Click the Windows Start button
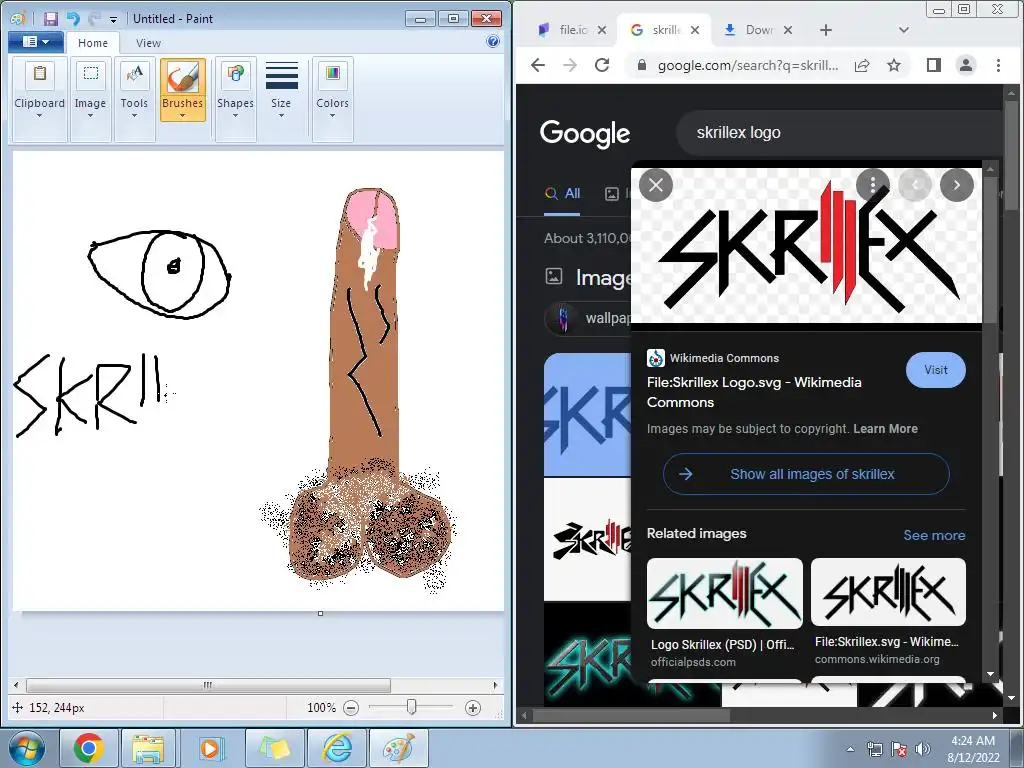Image resolution: width=1024 pixels, height=768 pixels. pos(26,748)
